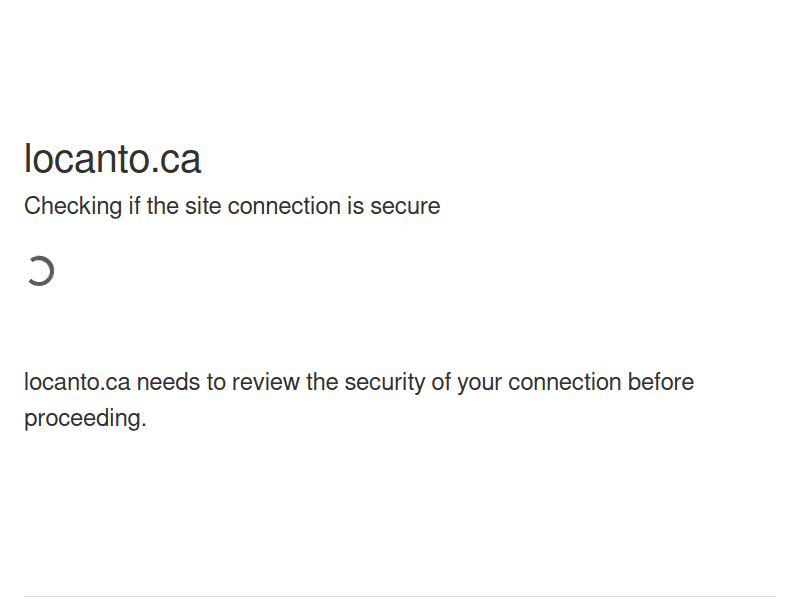
Task: Click the word 'review' in the paragraph
Action: (267, 382)
